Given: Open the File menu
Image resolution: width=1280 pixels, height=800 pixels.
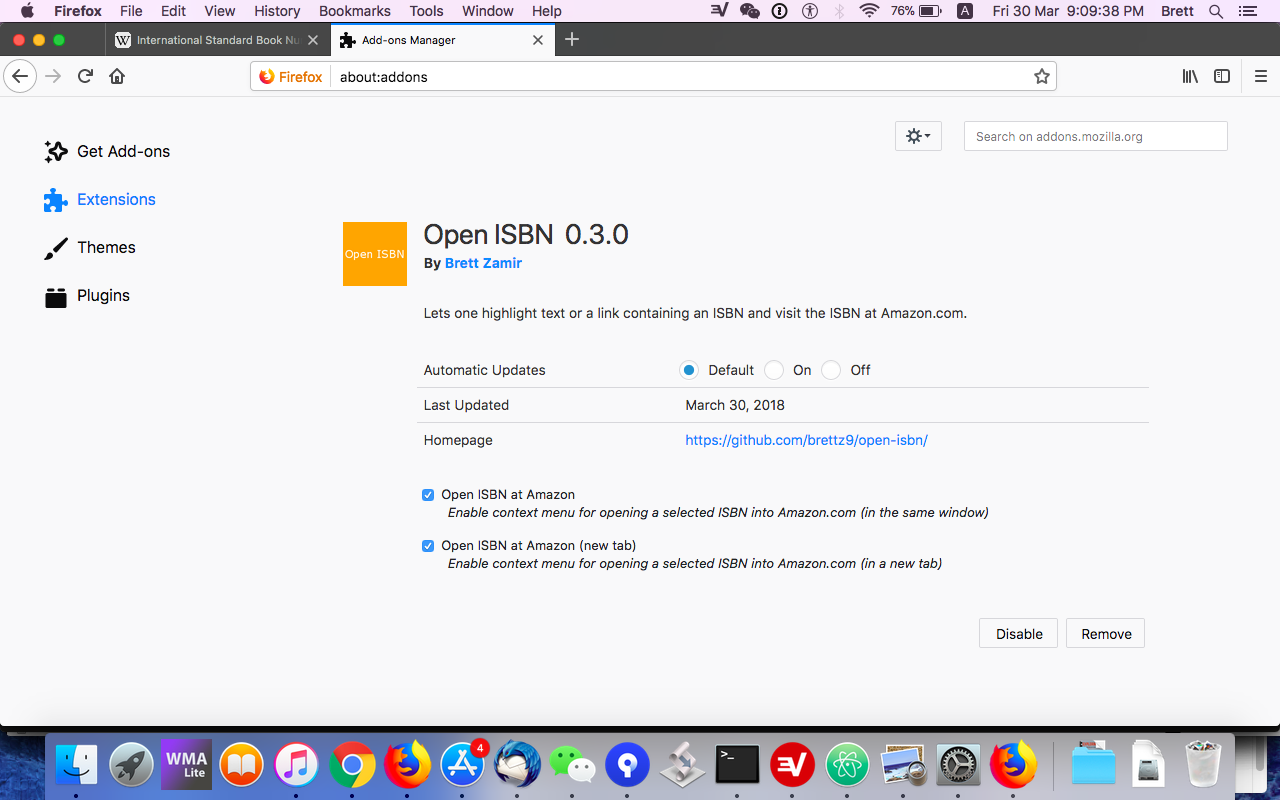Looking at the screenshot, I should click(131, 11).
